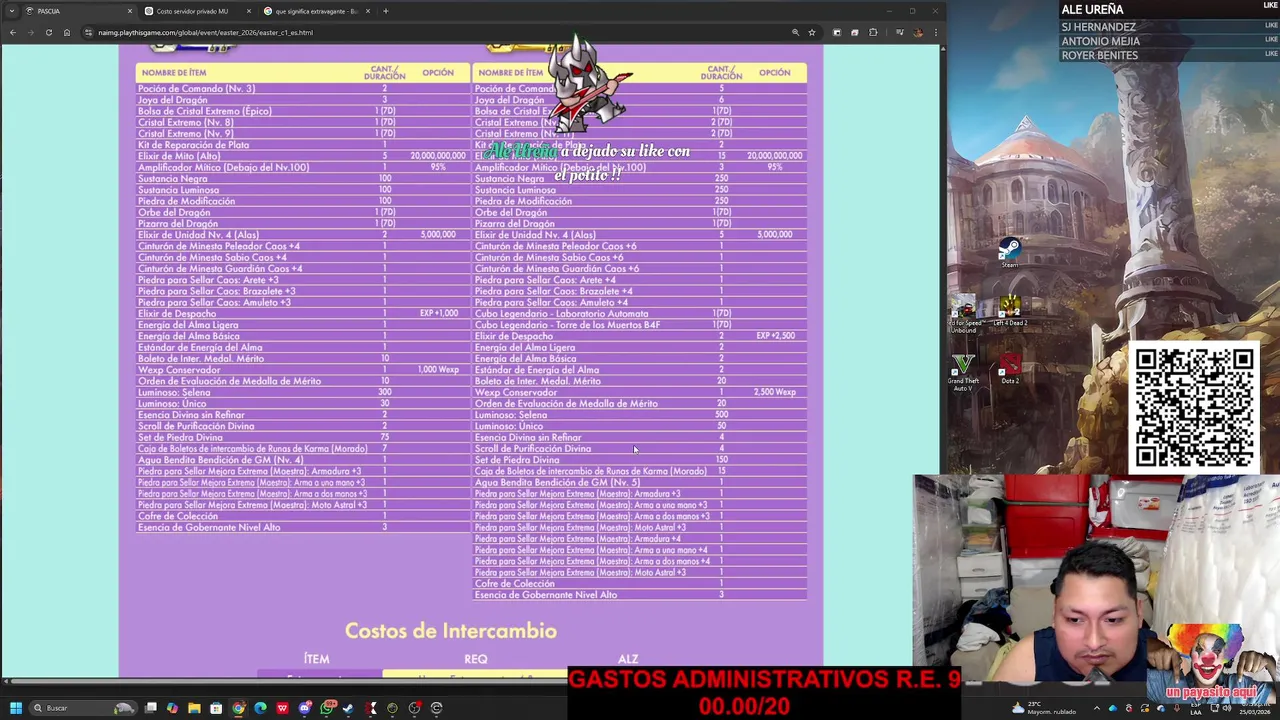Reload the current browser page
This screenshot has height=720, width=1280.
(48, 32)
